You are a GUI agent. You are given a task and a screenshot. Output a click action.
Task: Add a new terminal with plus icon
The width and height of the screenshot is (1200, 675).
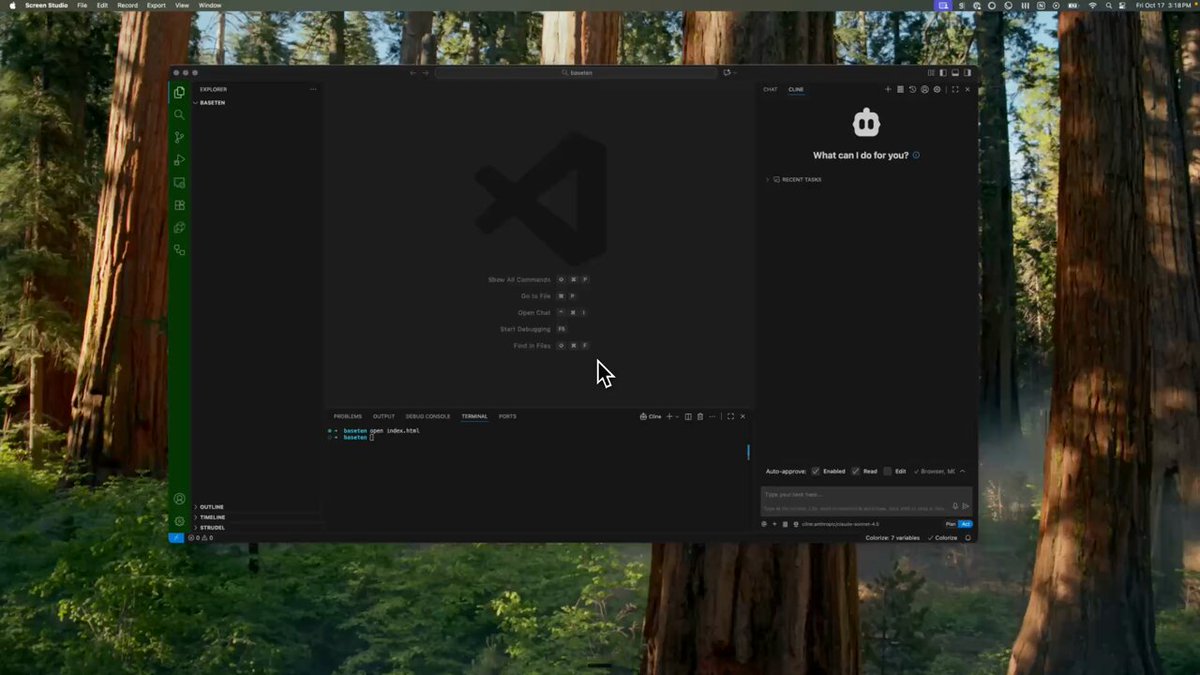pyautogui.click(x=669, y=416)
